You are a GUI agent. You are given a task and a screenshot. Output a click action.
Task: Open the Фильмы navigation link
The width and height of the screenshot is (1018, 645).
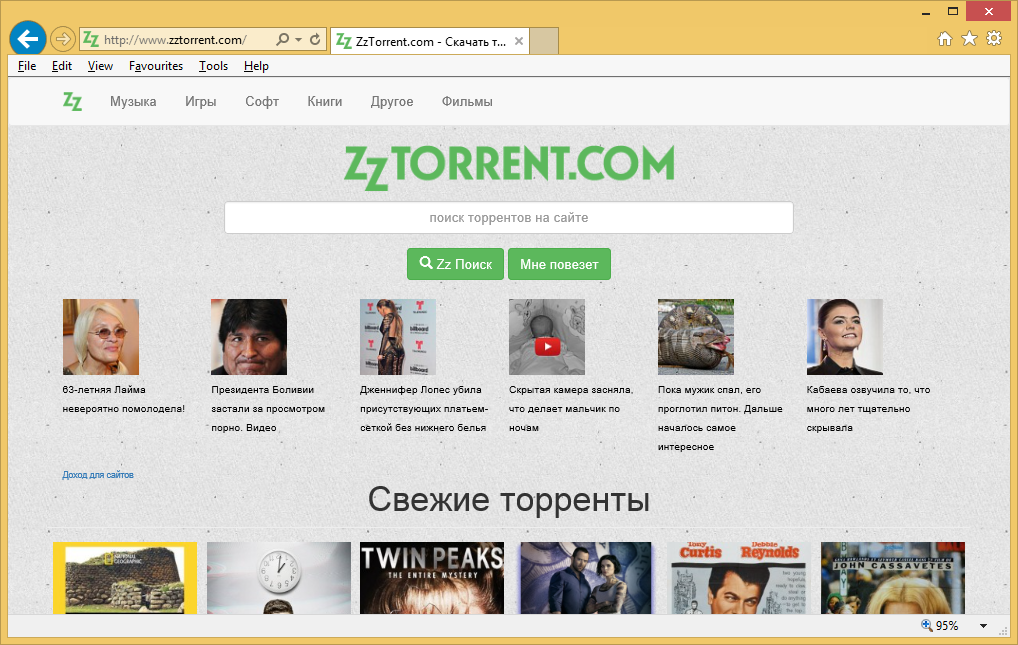[x=467, y=101]
